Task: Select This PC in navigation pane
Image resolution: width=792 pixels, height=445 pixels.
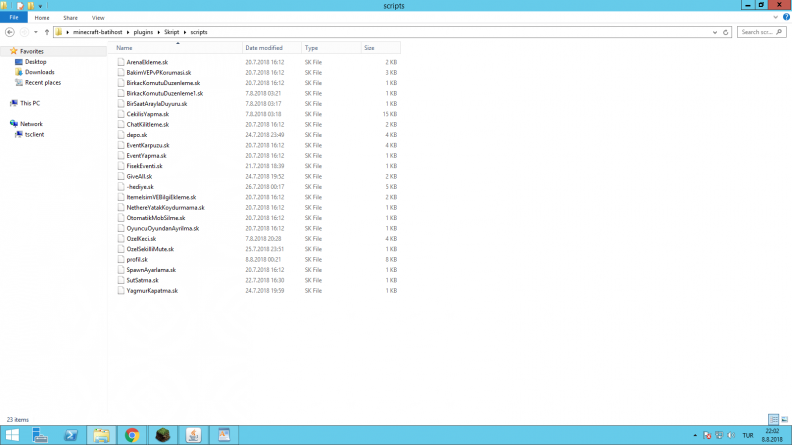Action: pyautogui.click(x=30, y=103)
